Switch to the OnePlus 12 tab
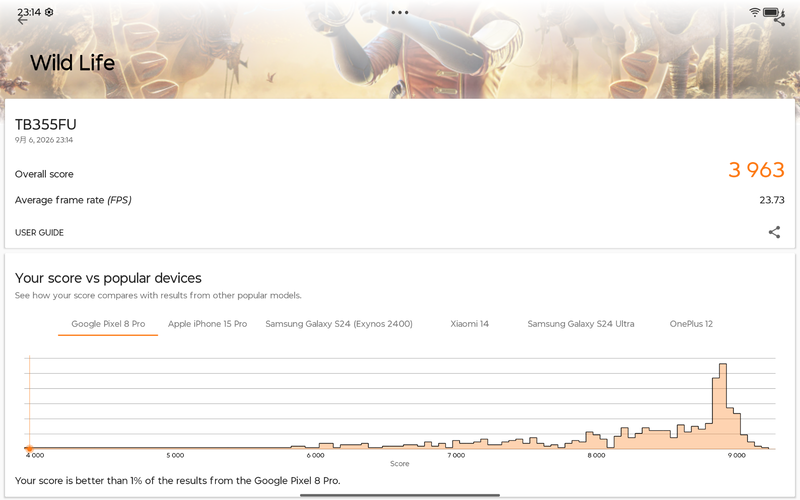The image size is (800, 500). [x=691, y=324]
